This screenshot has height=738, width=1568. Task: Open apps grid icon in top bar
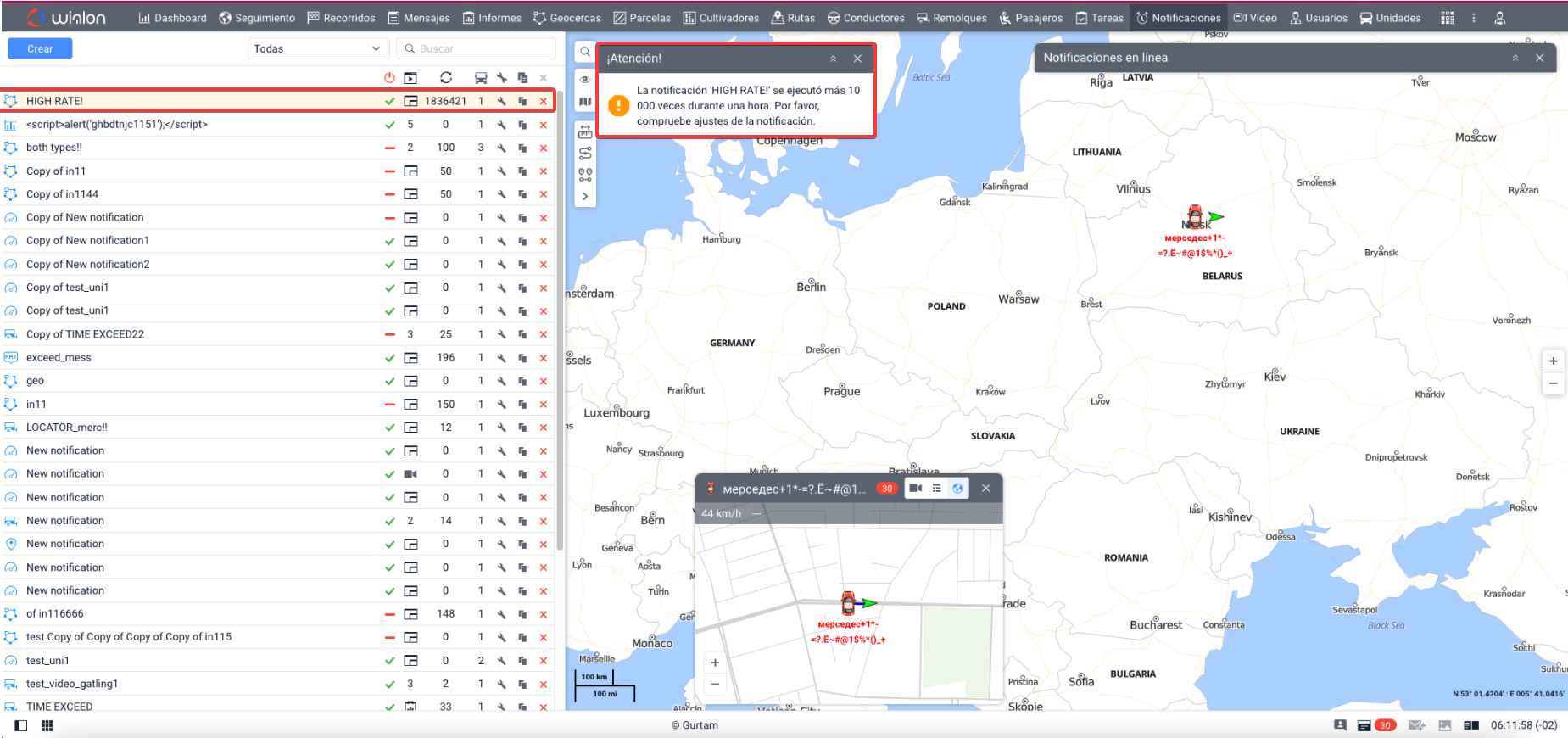(x=1448, y=18)
